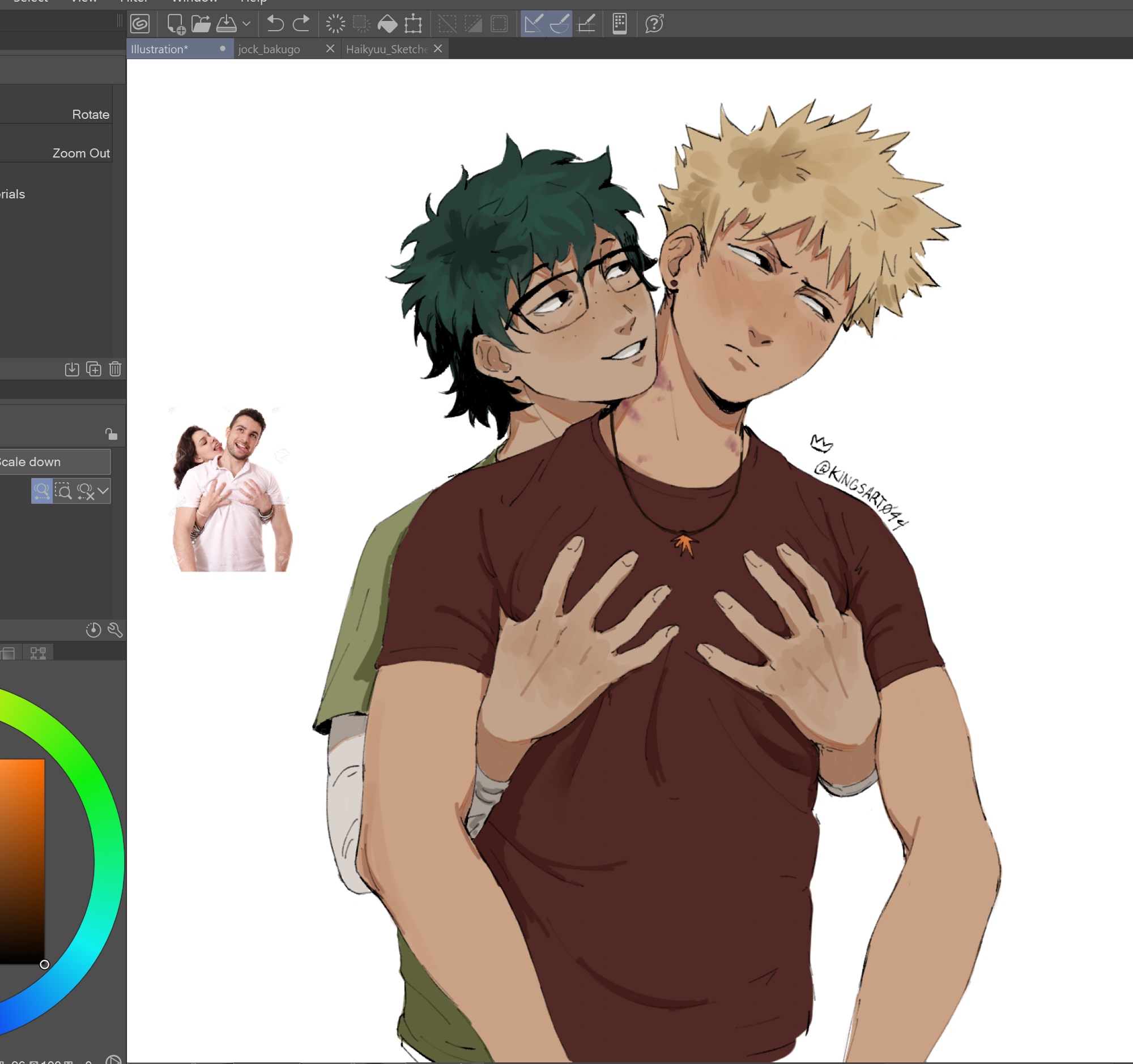Click the Clear (sparkle) icon
1133x1064 pixels.
tap(336, 24)
